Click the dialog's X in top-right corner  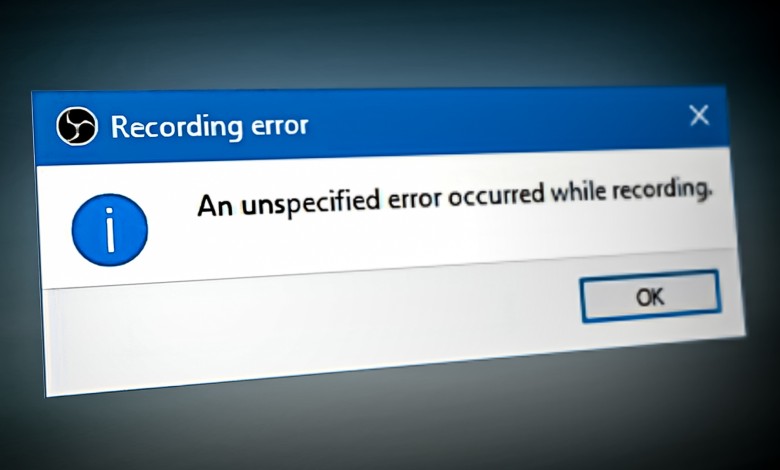tap(699, 115)
